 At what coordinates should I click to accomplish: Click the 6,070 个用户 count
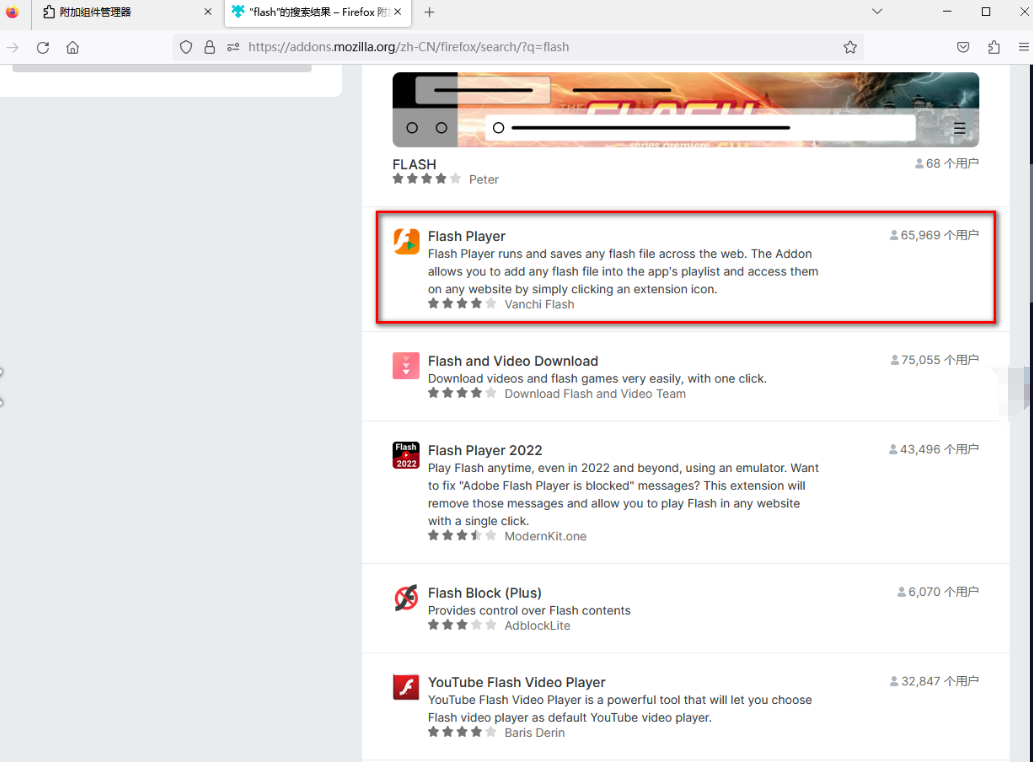938,592
